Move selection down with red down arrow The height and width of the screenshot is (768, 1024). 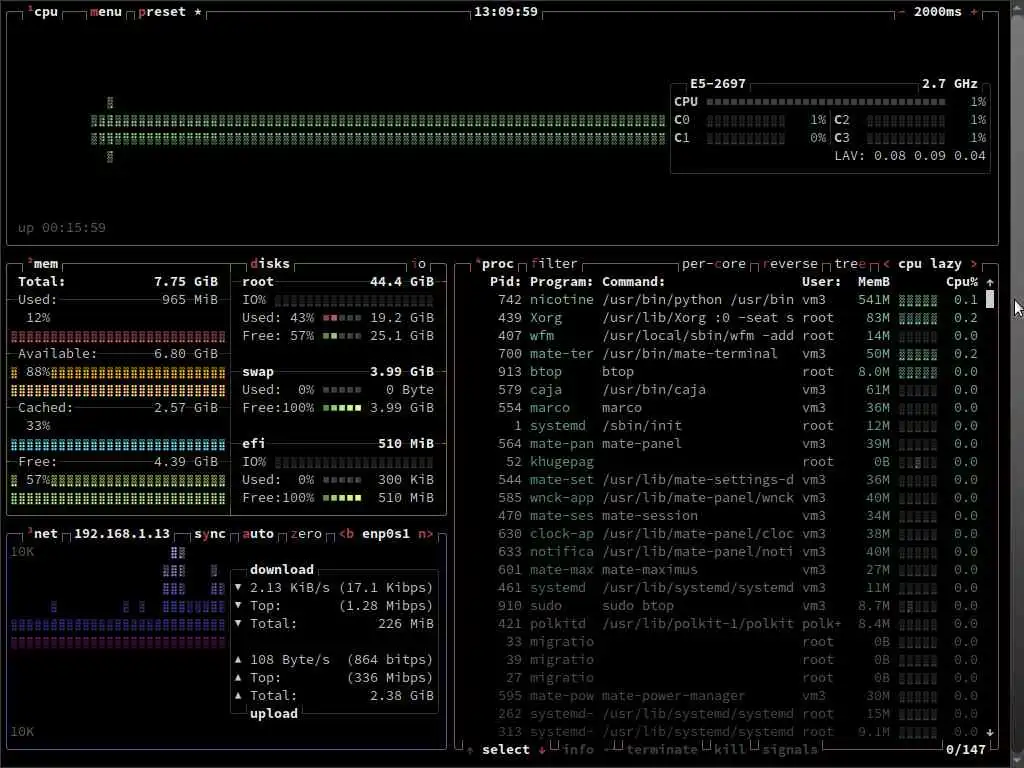542,750
